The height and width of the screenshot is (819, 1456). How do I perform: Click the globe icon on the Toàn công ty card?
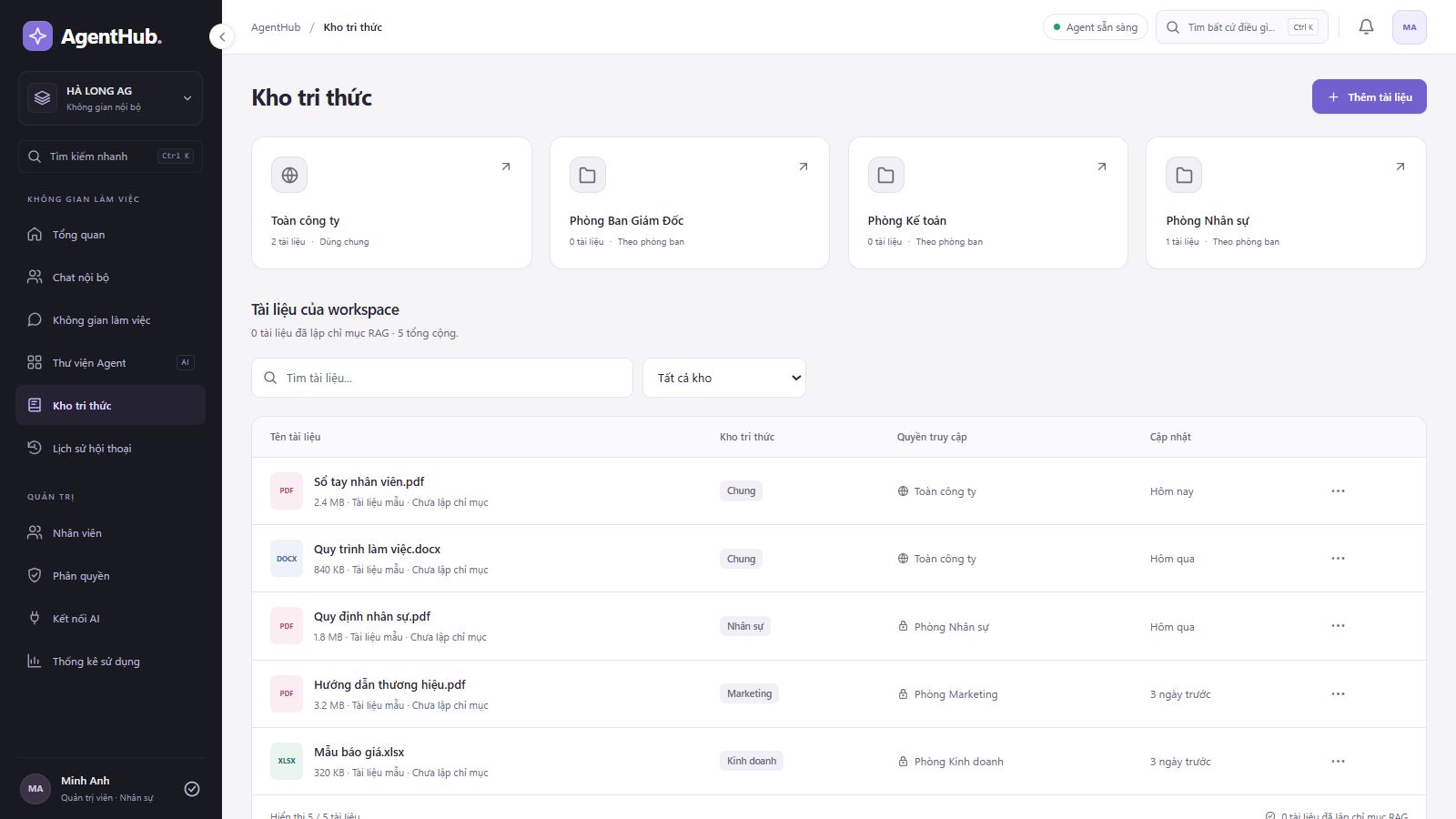tap(289, 175)
